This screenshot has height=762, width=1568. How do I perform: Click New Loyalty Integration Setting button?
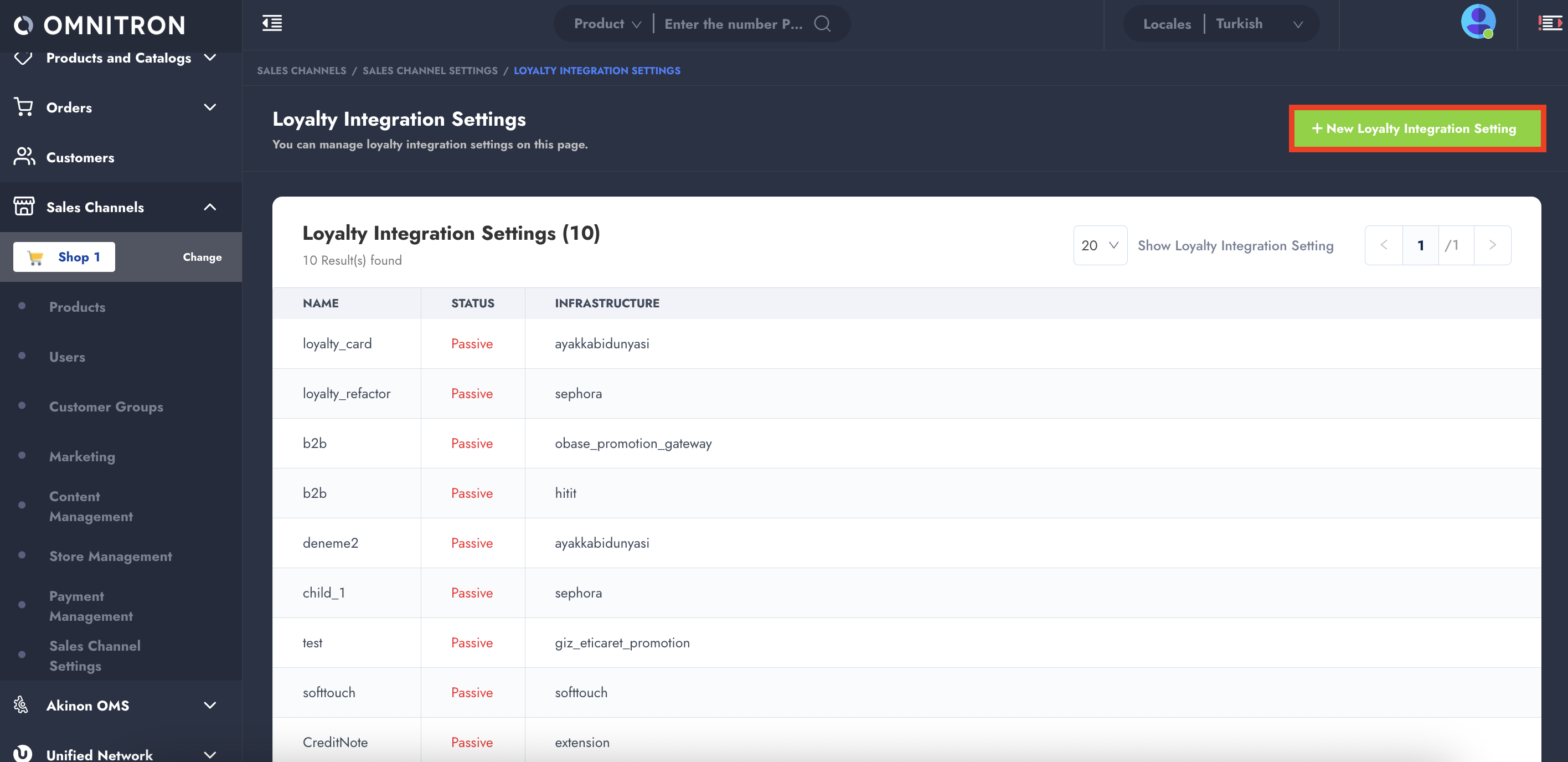[x=1416, y=128]
